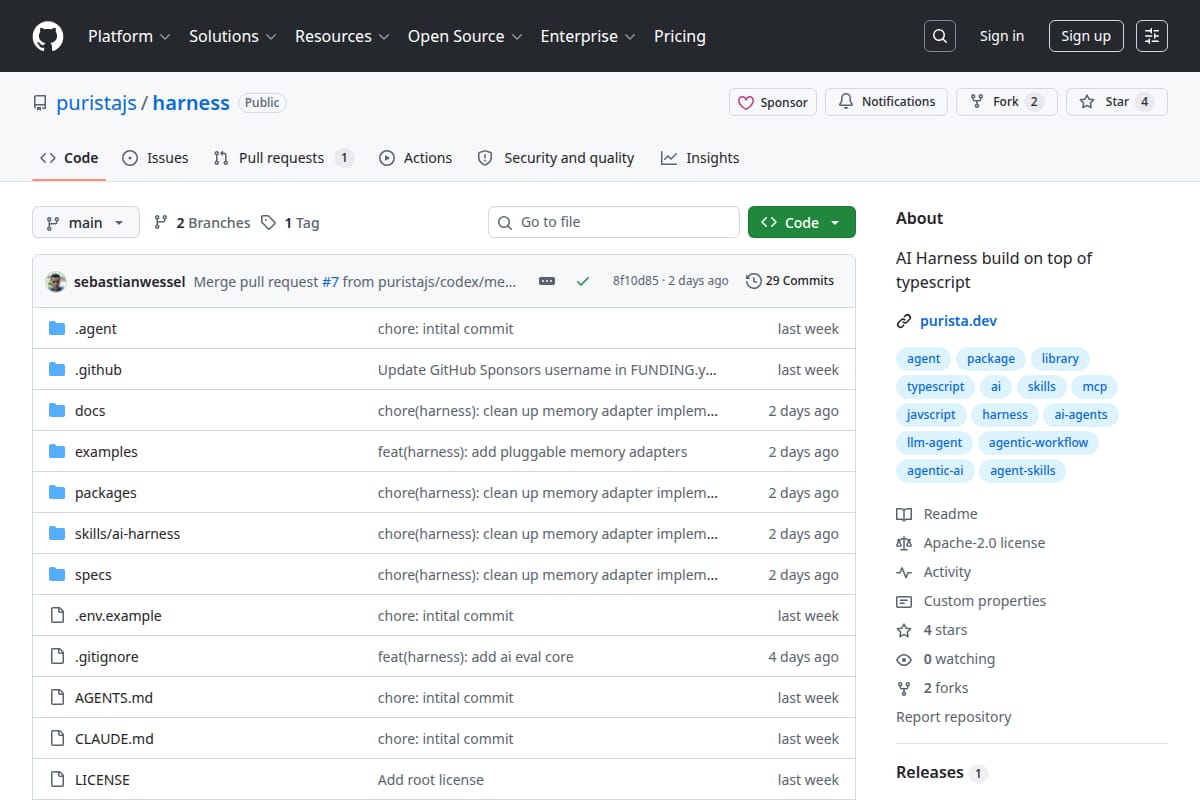Expand the Enterprise menu
Screen dimensions: 1200x800
588,36
